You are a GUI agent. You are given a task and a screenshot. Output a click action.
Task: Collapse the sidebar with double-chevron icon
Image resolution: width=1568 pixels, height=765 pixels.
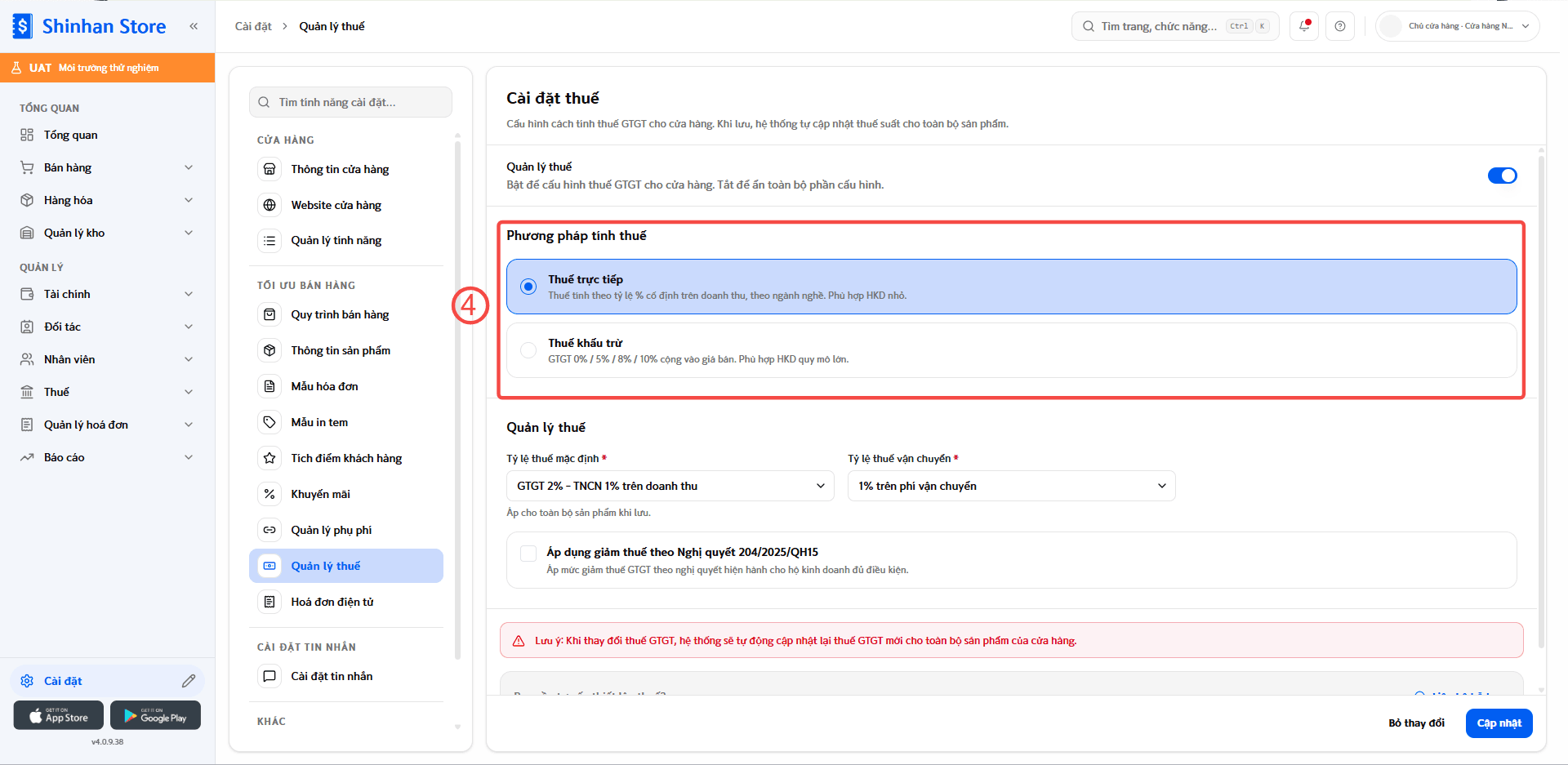click(194, 26)
